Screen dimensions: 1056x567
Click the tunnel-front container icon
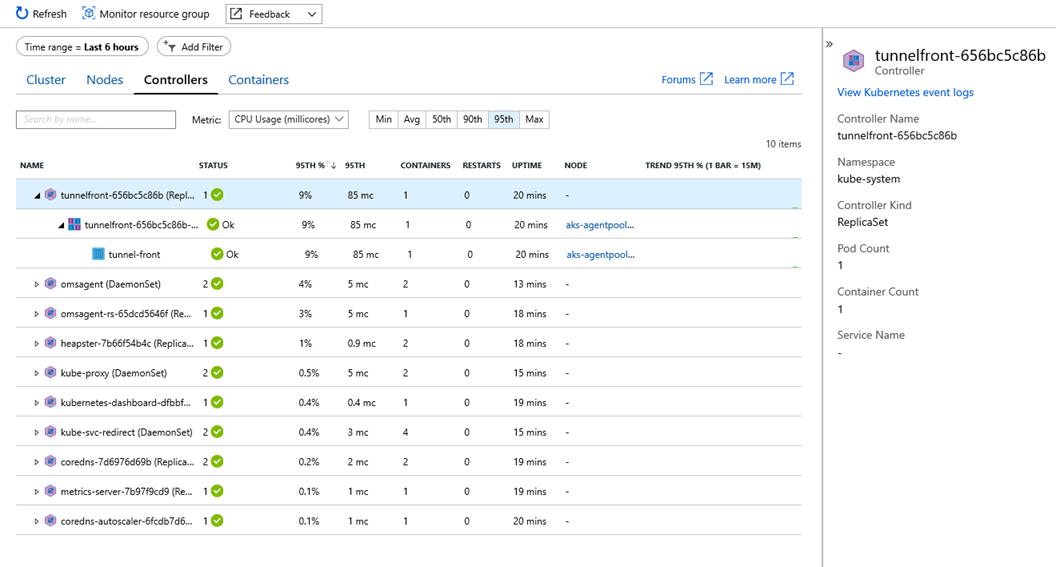coord(98,254)
